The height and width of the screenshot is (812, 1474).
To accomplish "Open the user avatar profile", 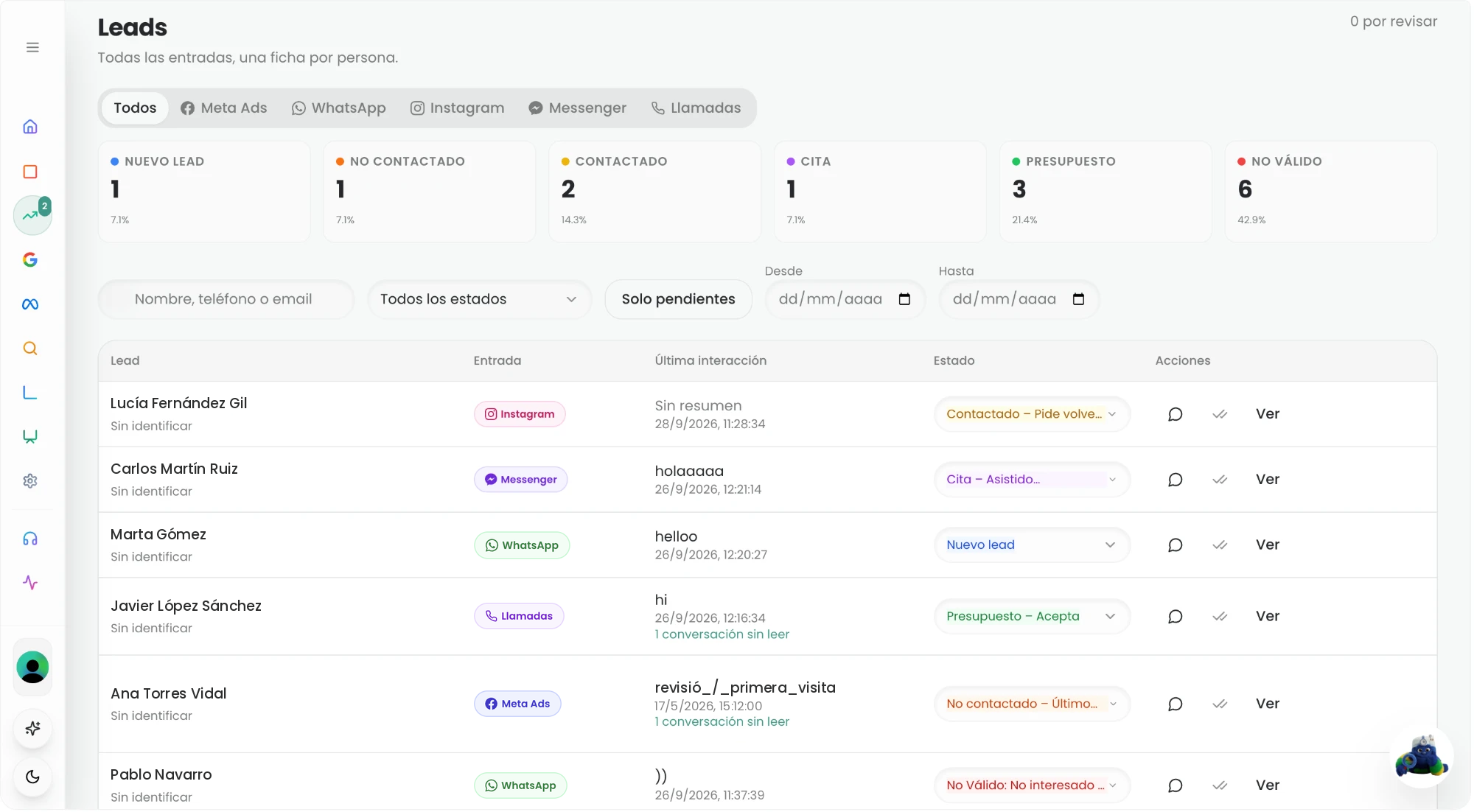I will (32, 668).
